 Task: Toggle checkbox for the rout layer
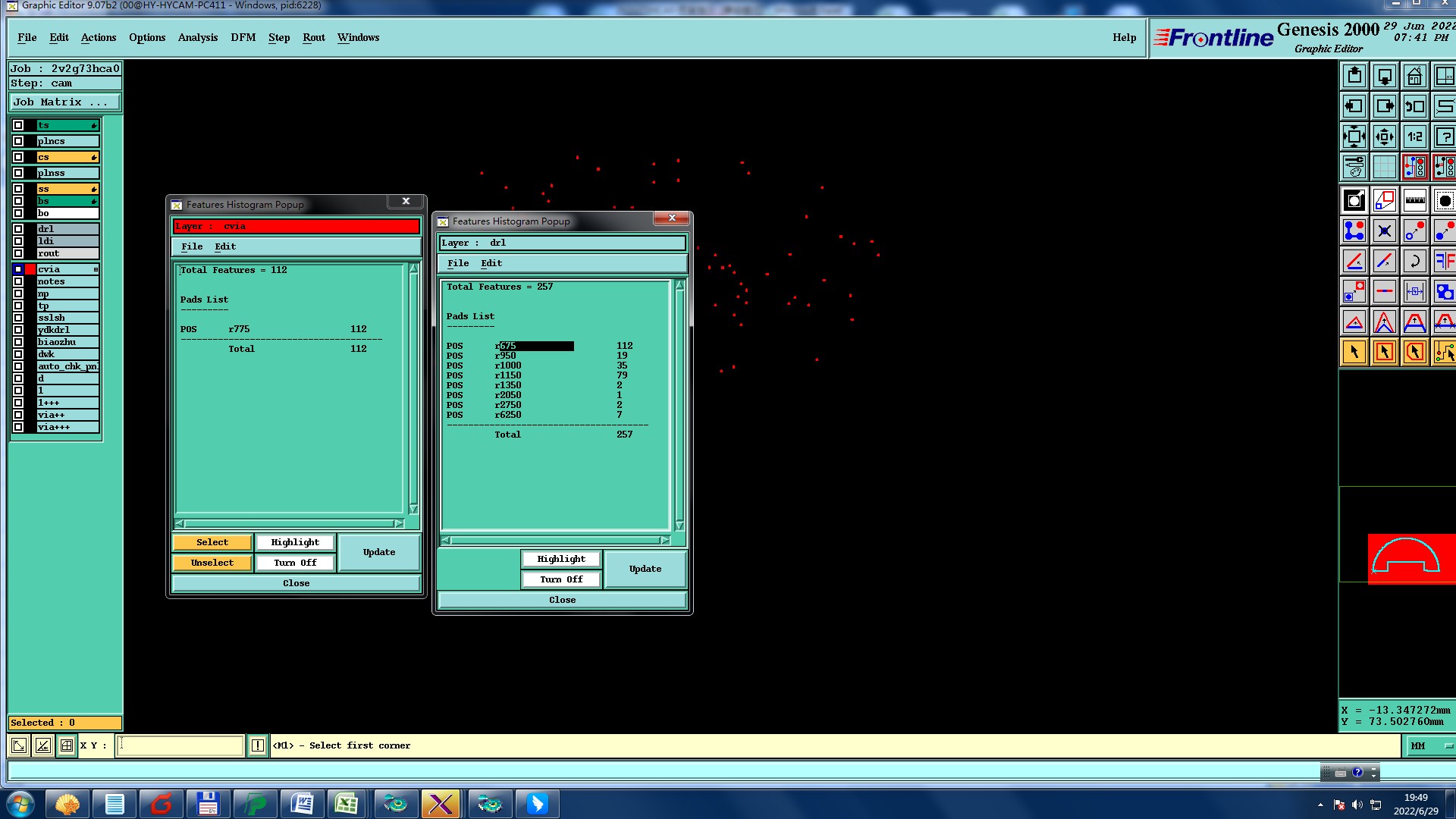pyautogui.click(x=18, y=253)
